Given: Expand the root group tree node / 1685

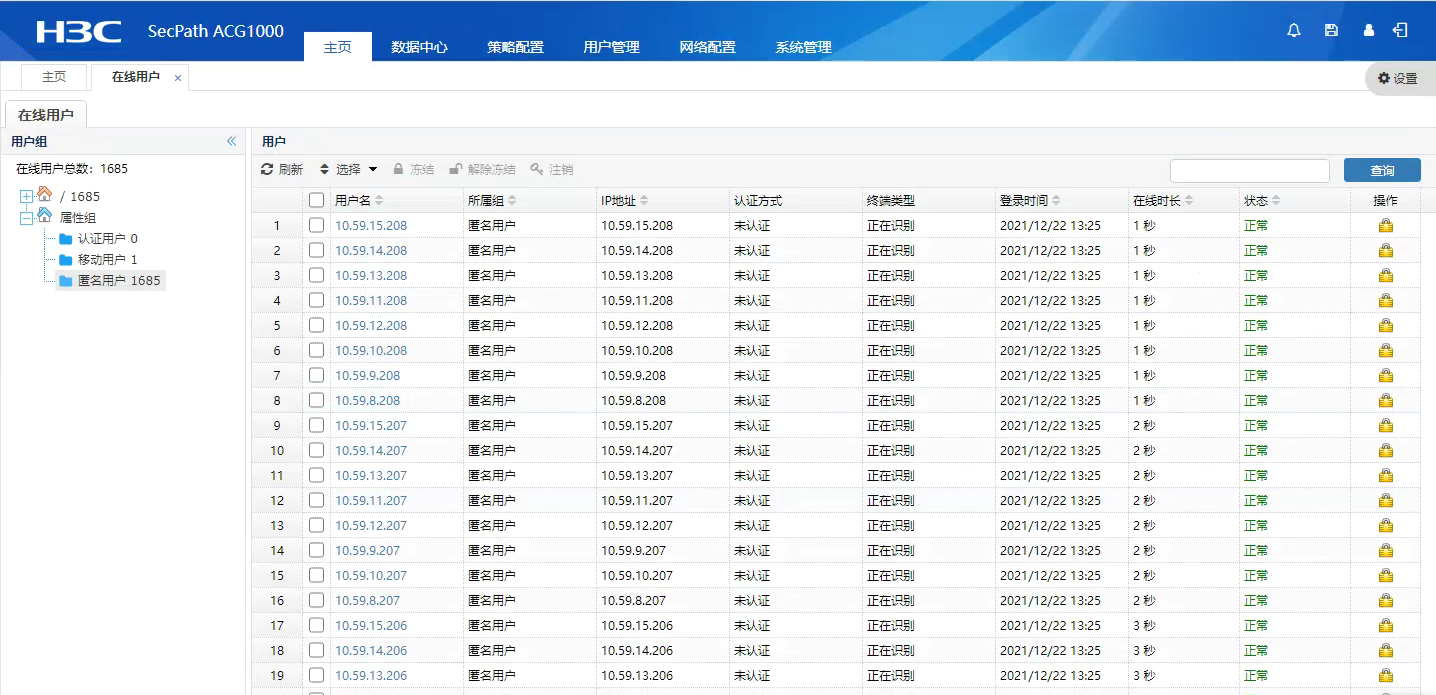Looking at the screenshot, I should (26, 197).
